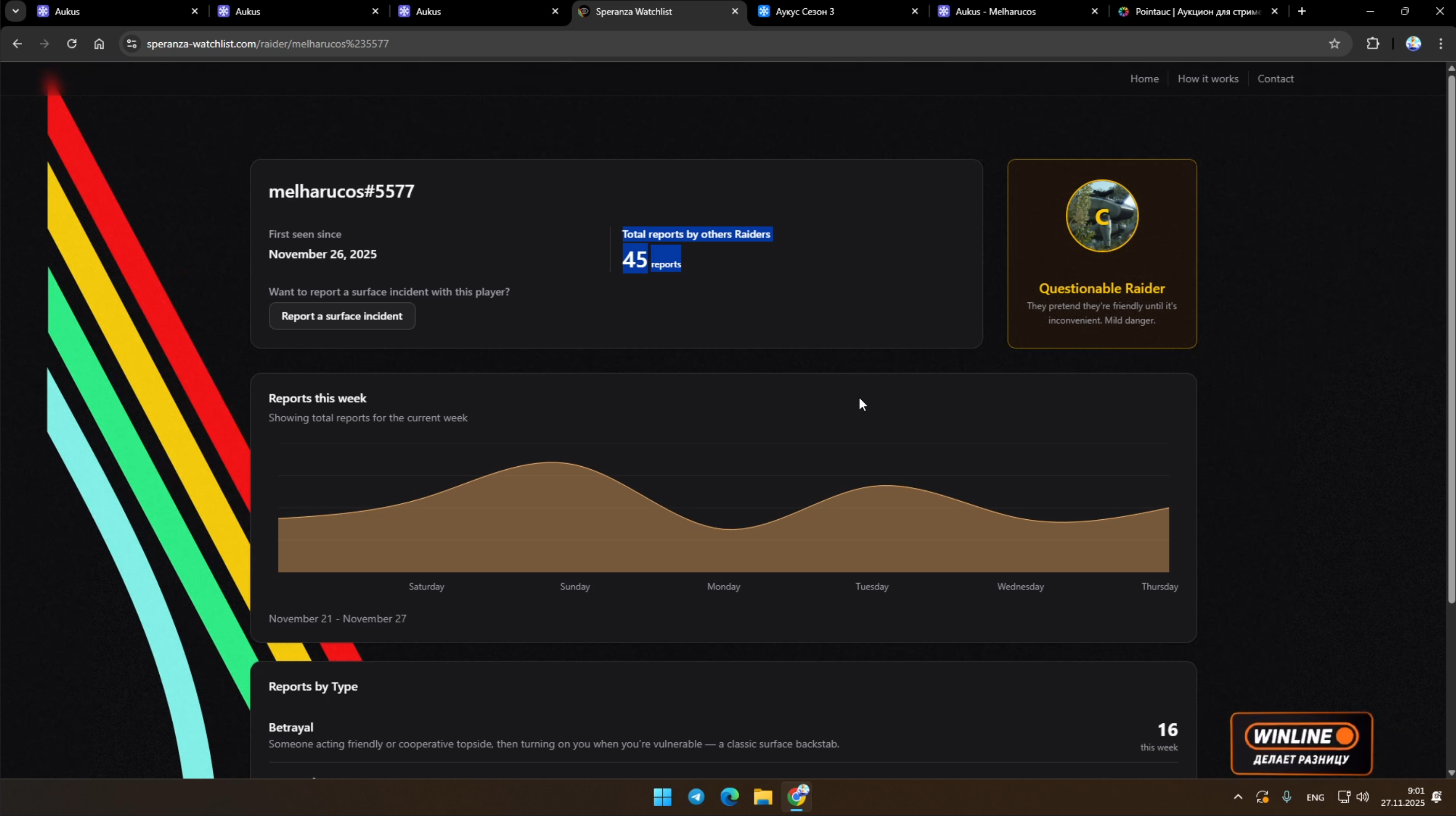Open the How it works link

coord(1208,78)
